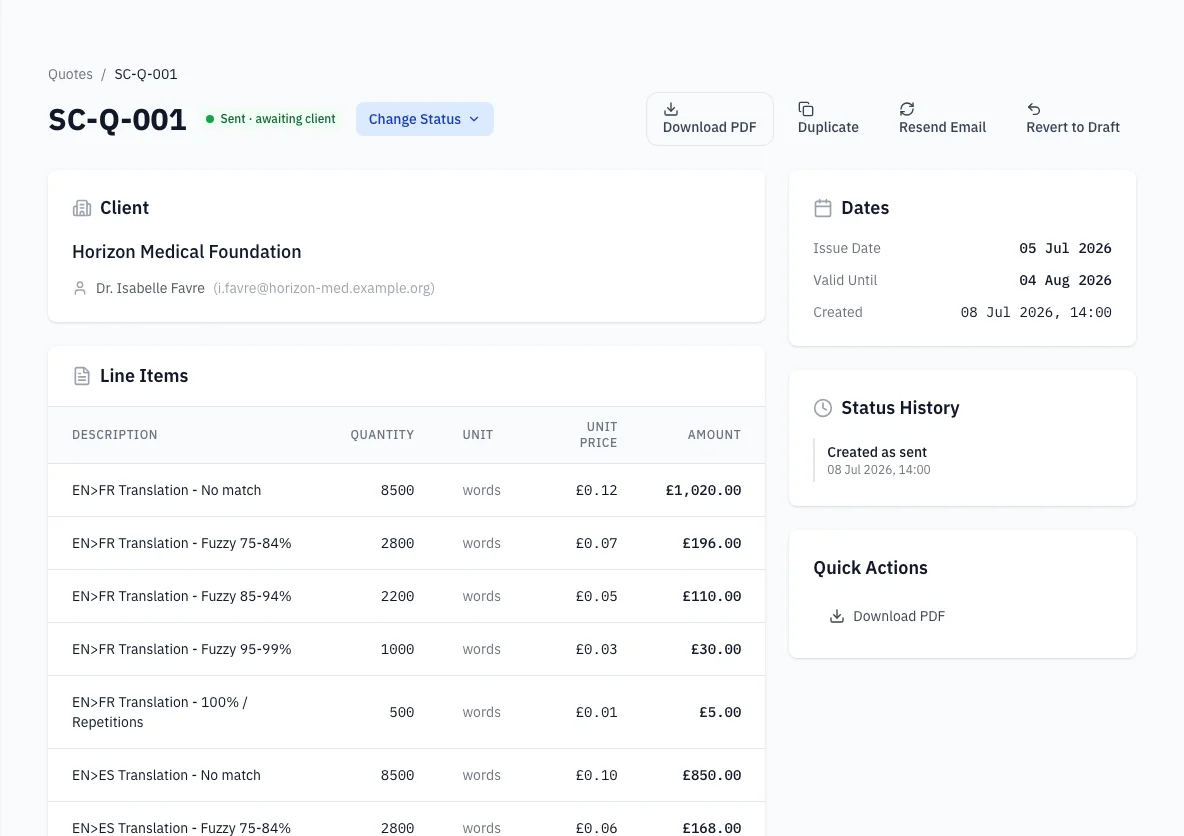
Task: Click the Created value 08 Jul 2026, 14:00
Action: click(x=1035, y=312)
